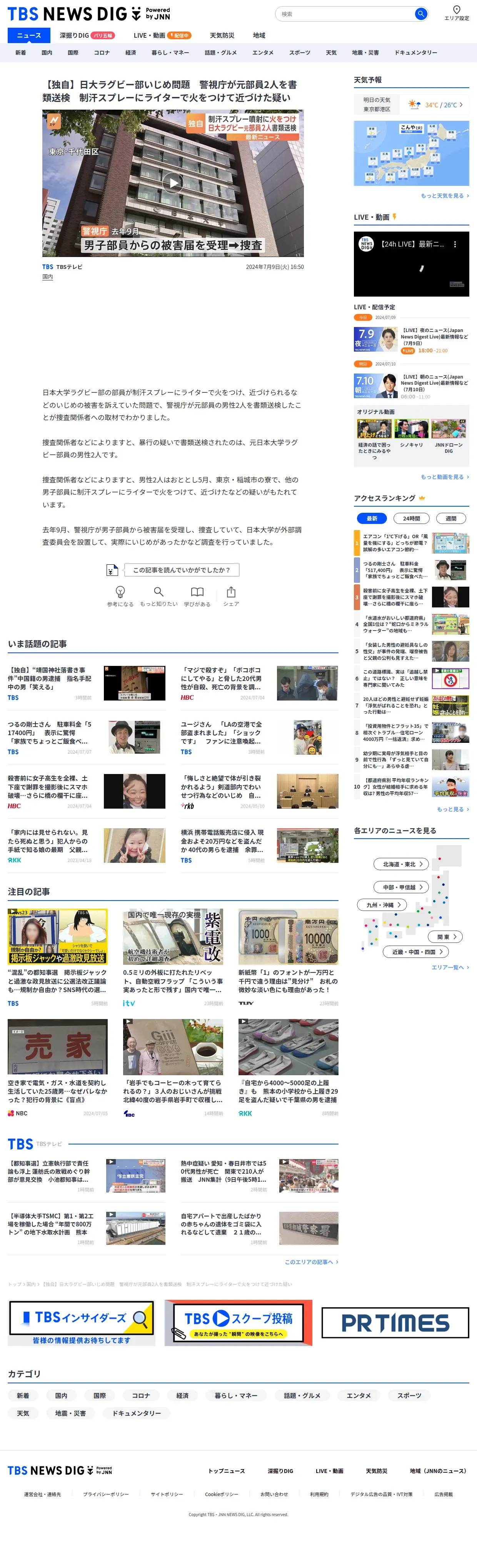477x1568 pixels.
Task: Open the 新着 sub-navigation item
Action: (21, 52)
